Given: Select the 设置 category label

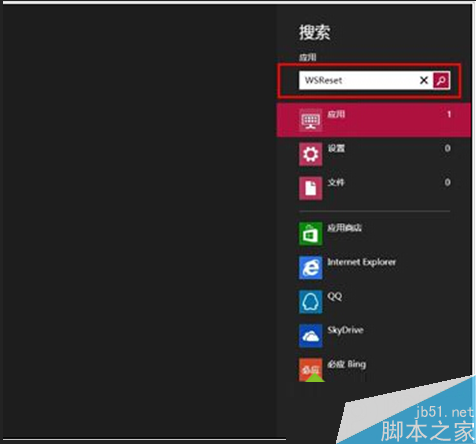Looking at the screenshot, I should (336, 148).
